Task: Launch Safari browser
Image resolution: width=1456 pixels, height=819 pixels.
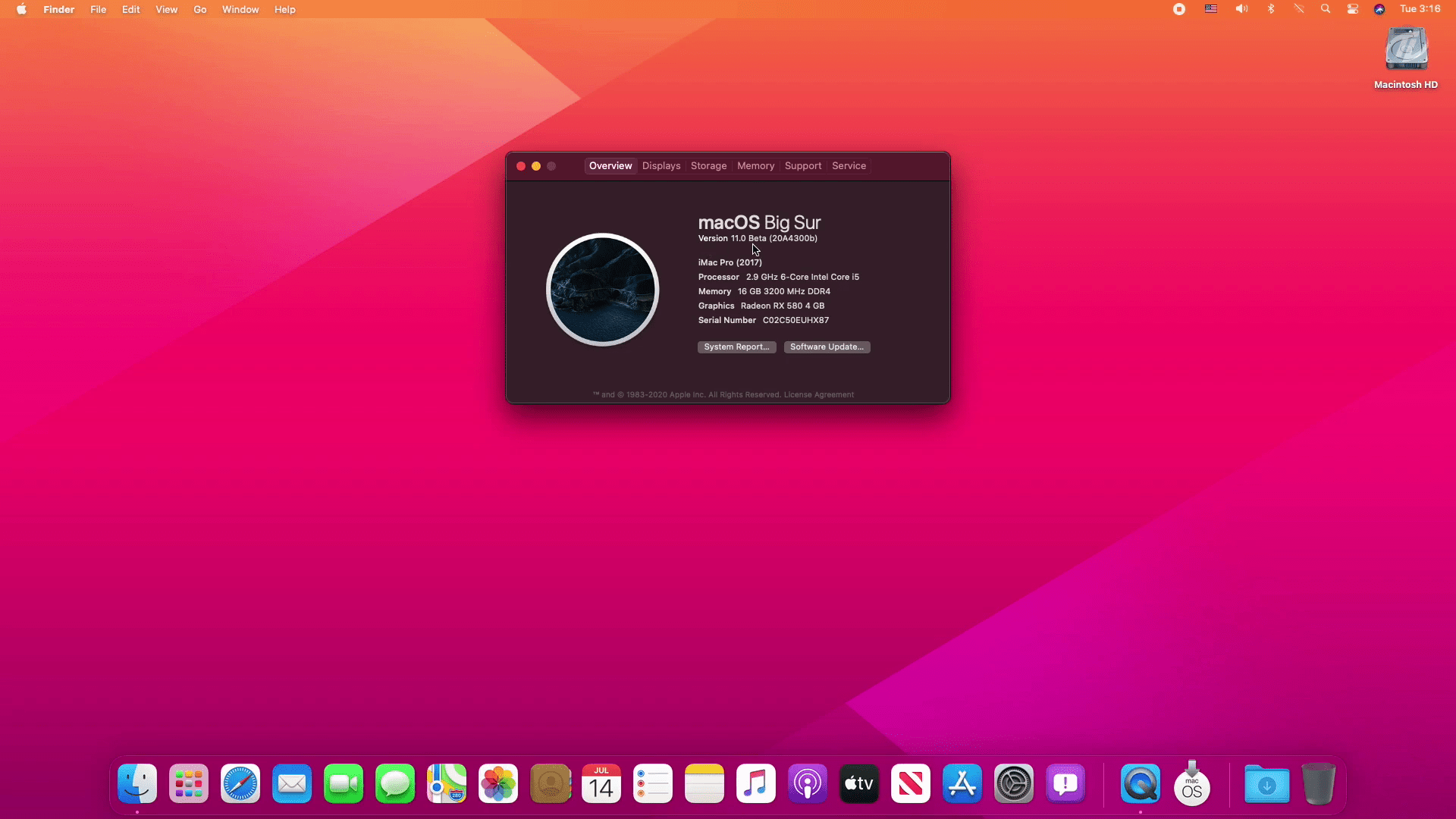Action: tap(240, 784)
